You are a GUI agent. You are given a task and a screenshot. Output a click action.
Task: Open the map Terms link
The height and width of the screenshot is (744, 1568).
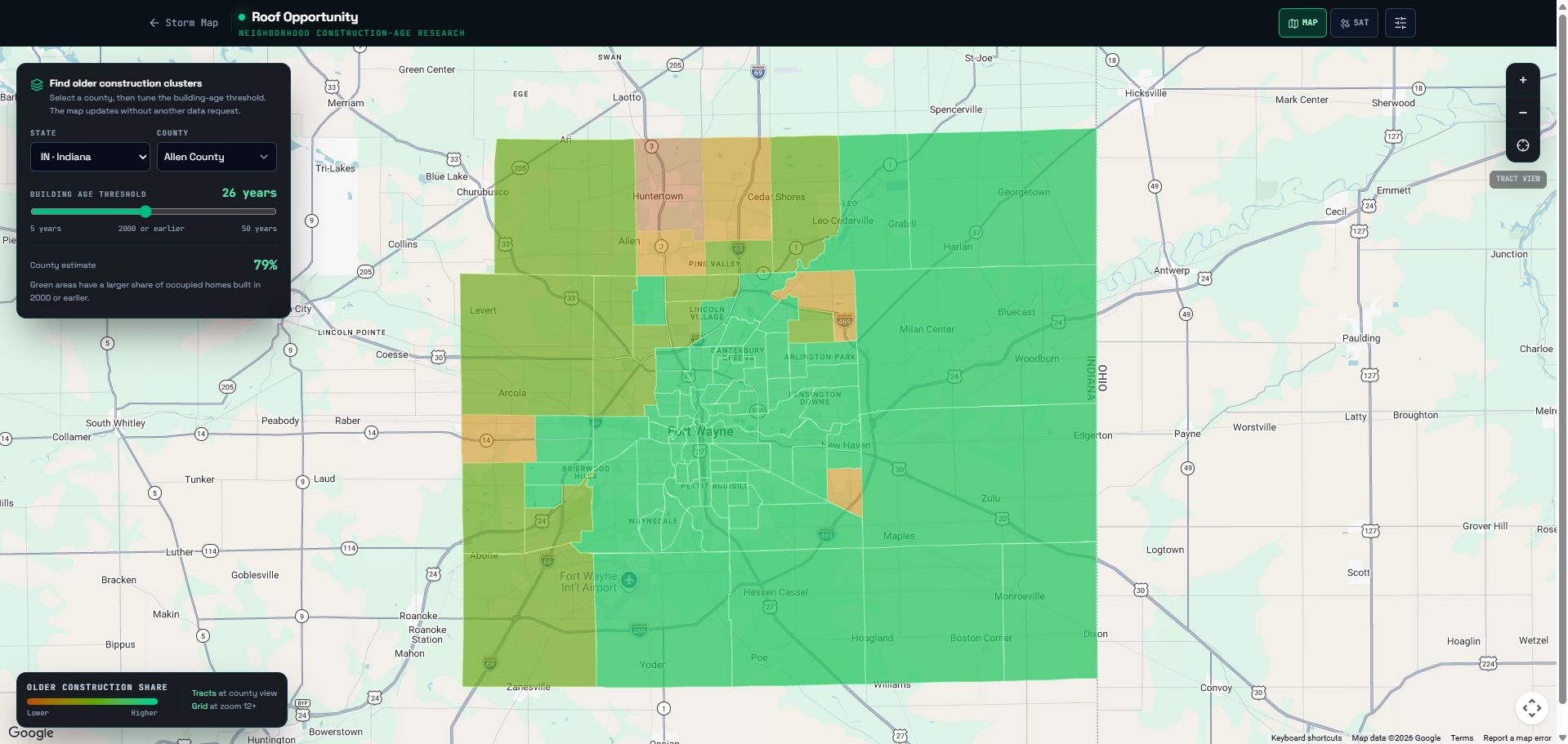(x=1462, y=738)
